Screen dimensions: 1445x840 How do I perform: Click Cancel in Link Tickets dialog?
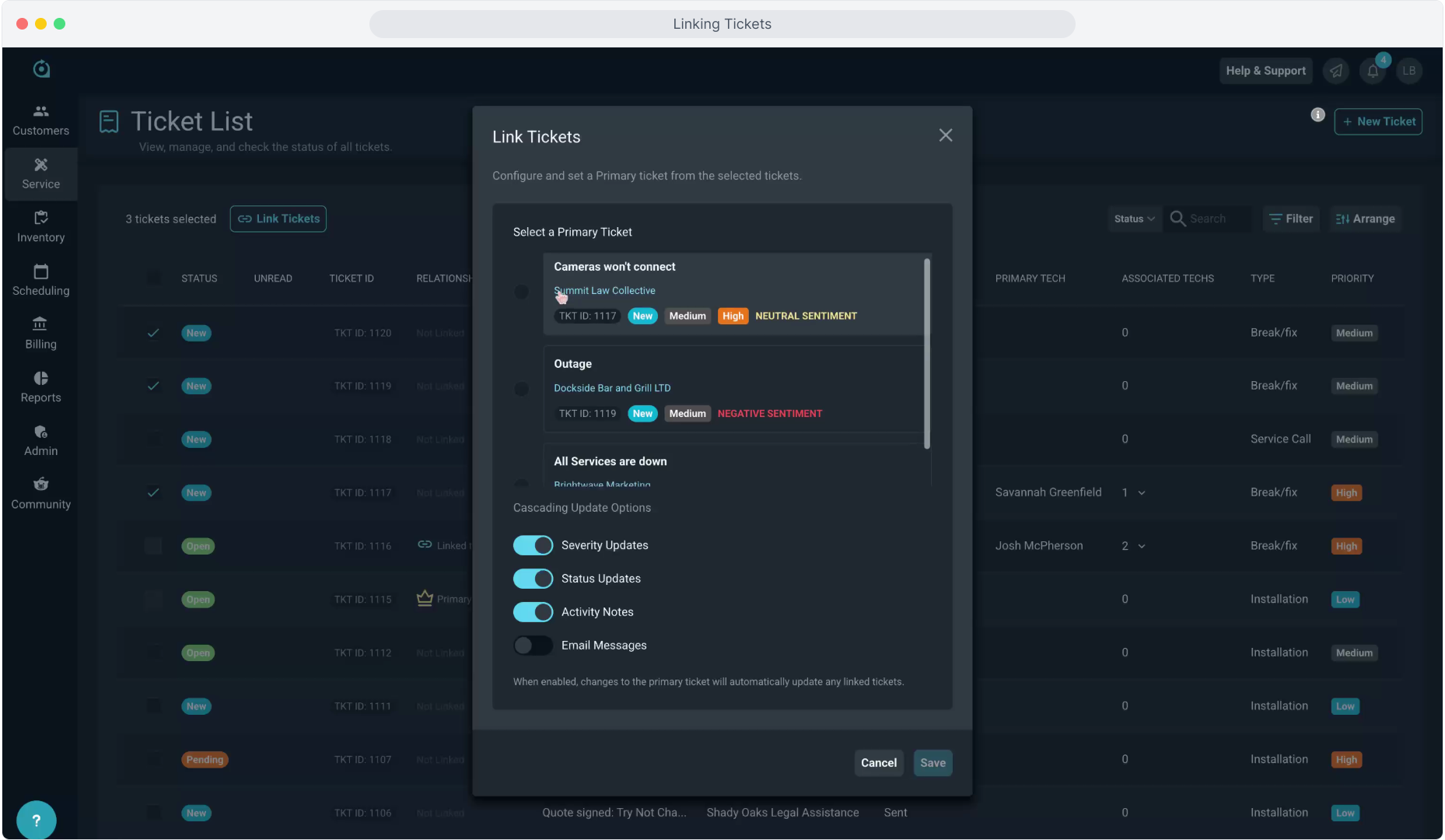[x=878, y=763]
